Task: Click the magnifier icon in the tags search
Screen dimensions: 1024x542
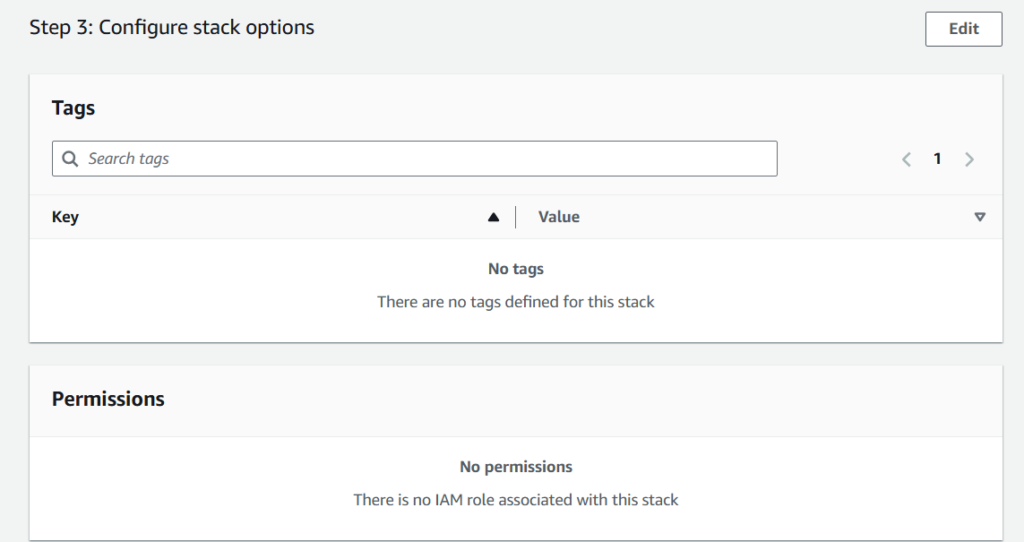Action: [70, 159]
